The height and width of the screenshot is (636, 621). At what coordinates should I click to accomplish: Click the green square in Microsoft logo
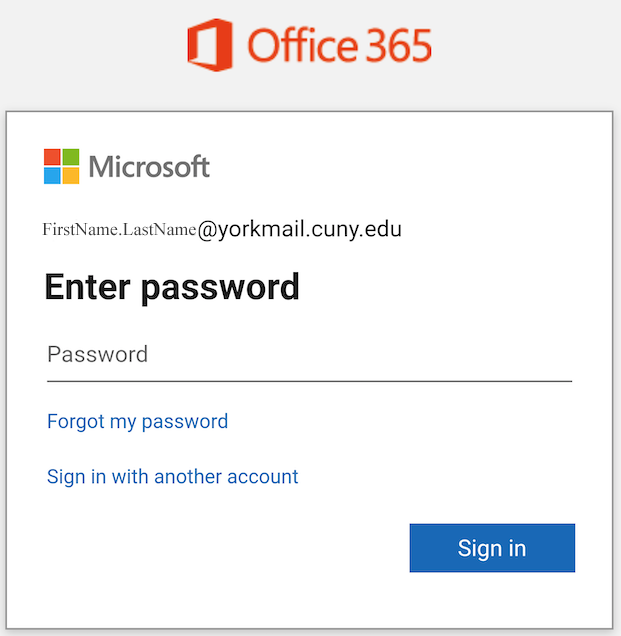[71, 157]
